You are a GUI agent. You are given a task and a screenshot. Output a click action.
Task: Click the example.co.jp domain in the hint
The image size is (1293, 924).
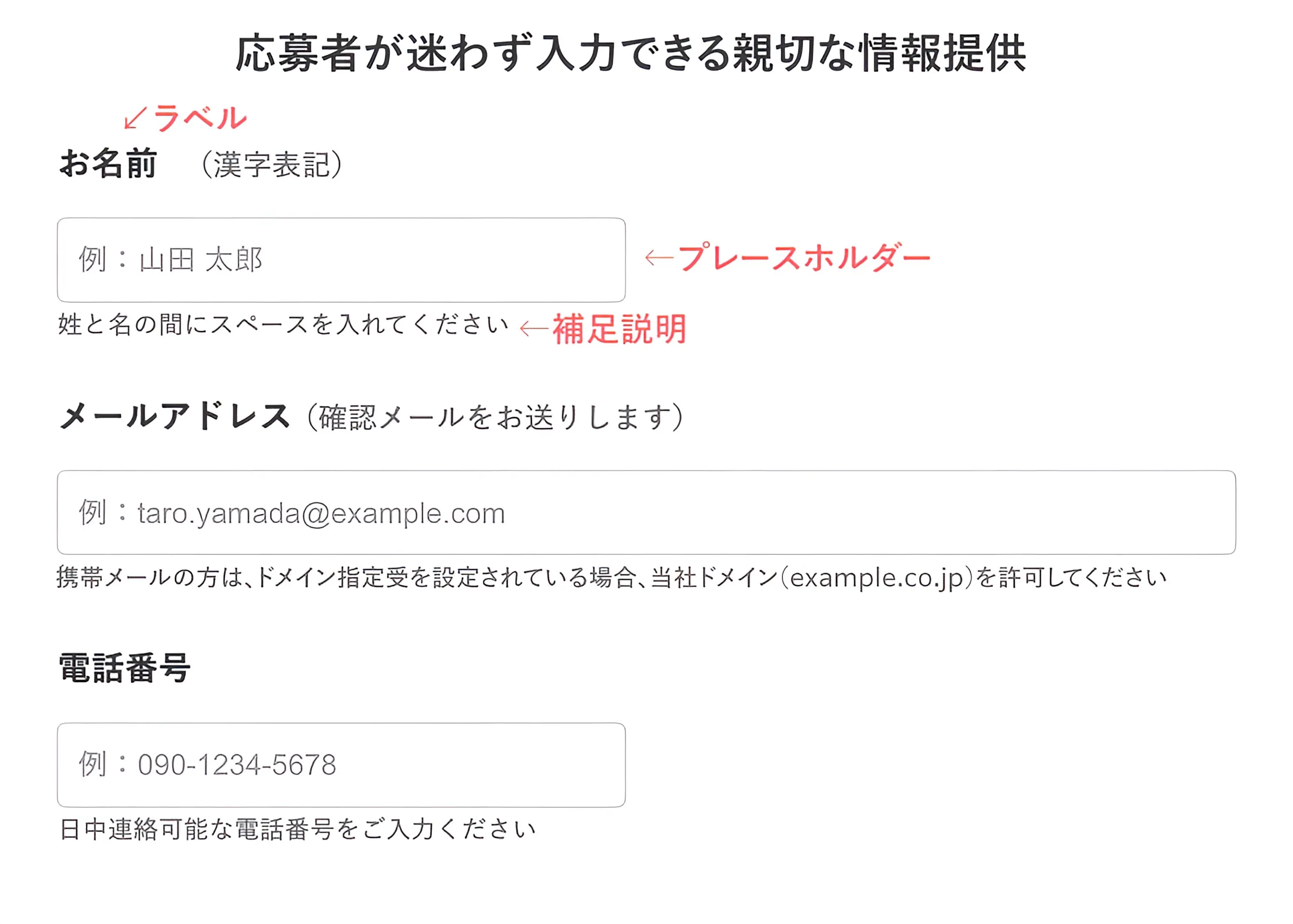point(876,578)
